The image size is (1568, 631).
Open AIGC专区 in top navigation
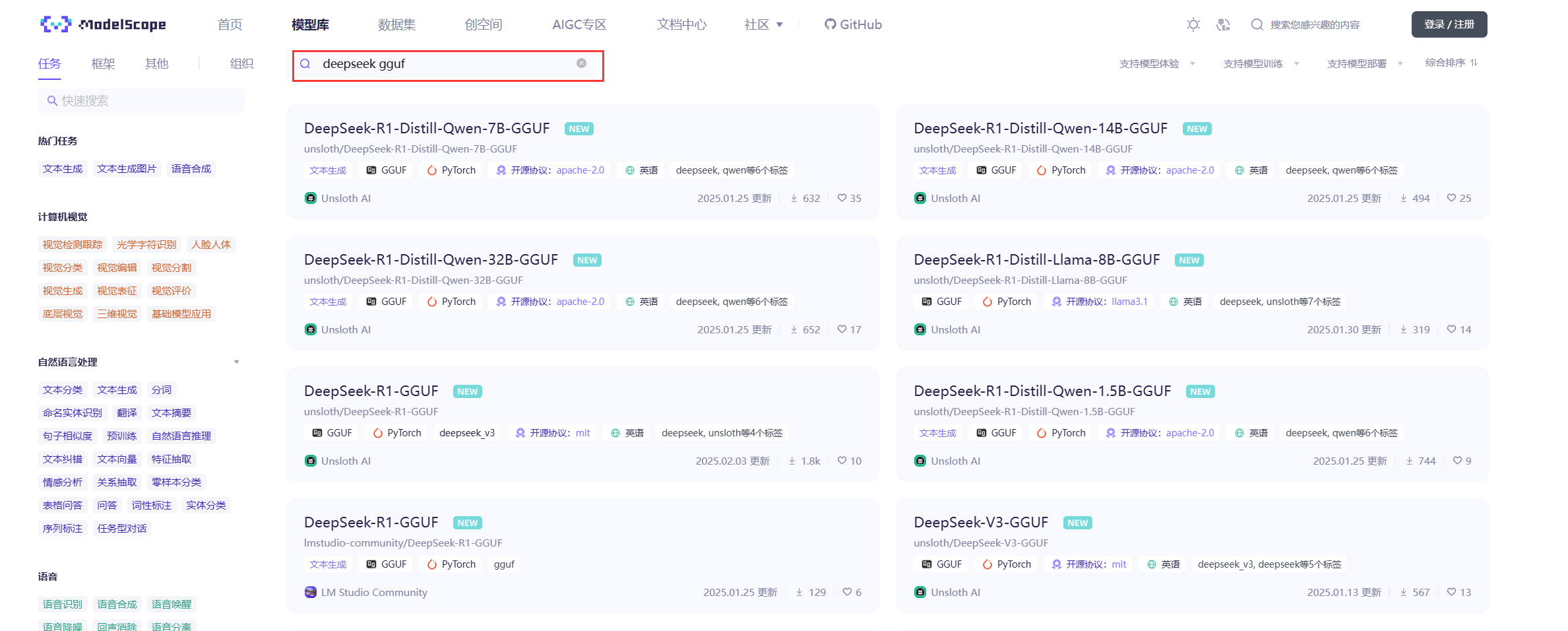[x=579, y=24]
